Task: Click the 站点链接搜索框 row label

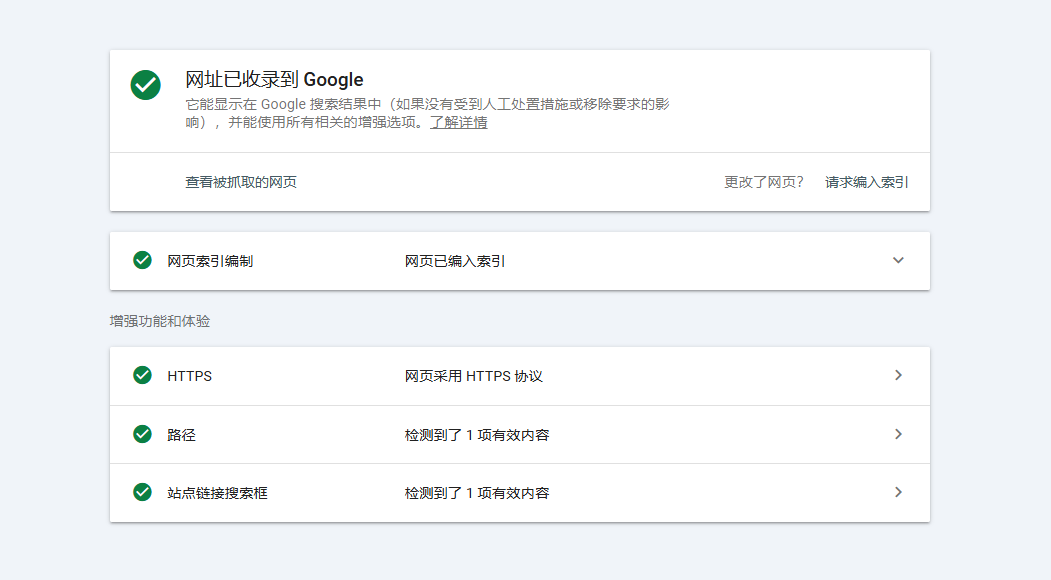Action: tap(217, 494)
